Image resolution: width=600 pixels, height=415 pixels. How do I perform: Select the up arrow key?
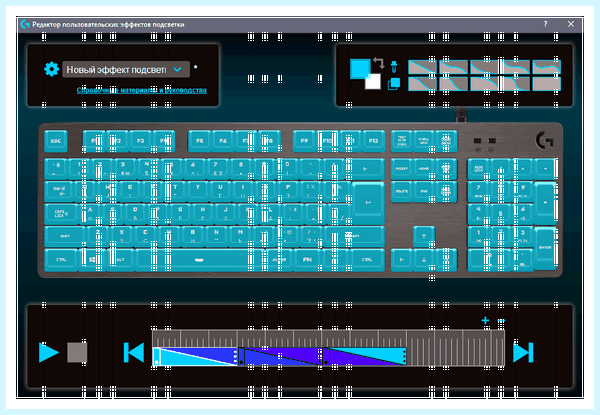click(x=424, y=236)
